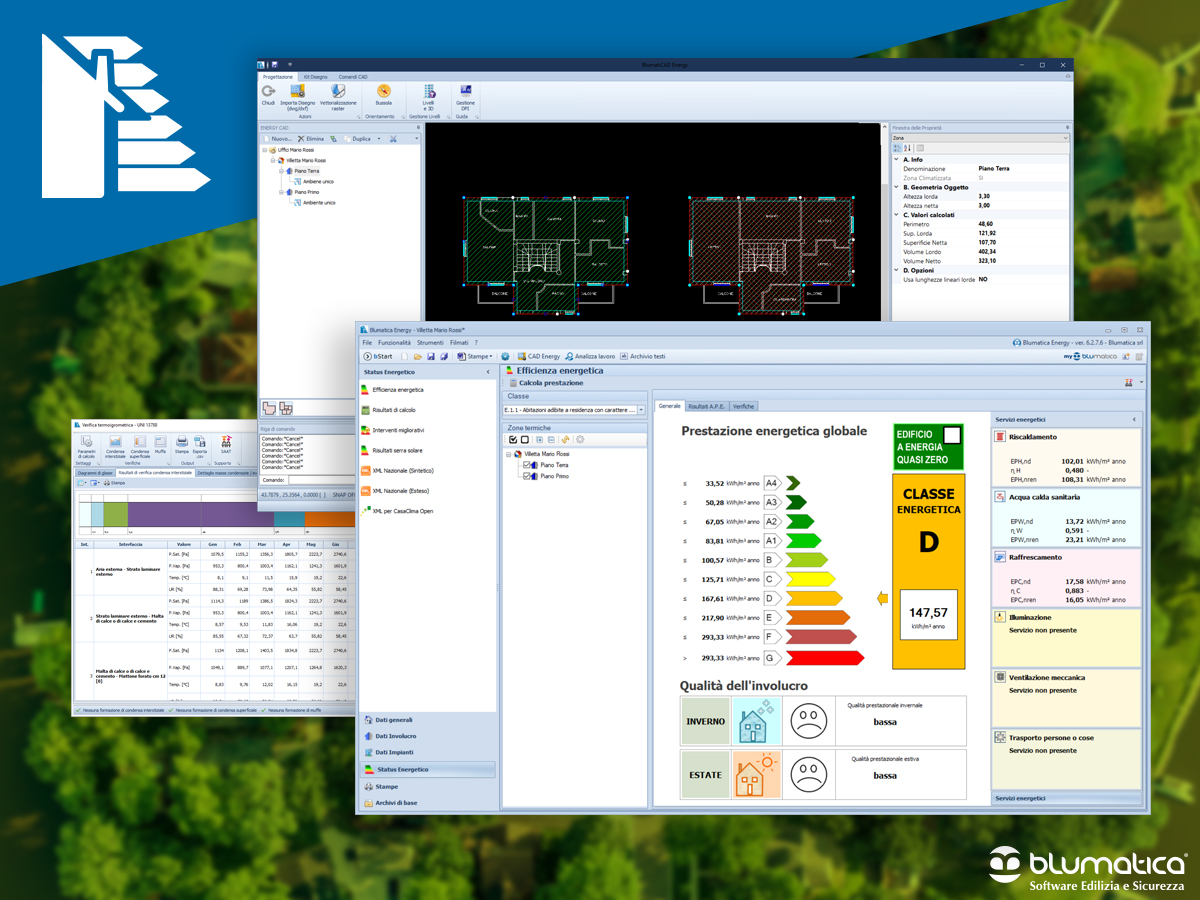1200x900 pixels.
Task: Click the Raffrescamento service icon
Action: click(1001, 557)
